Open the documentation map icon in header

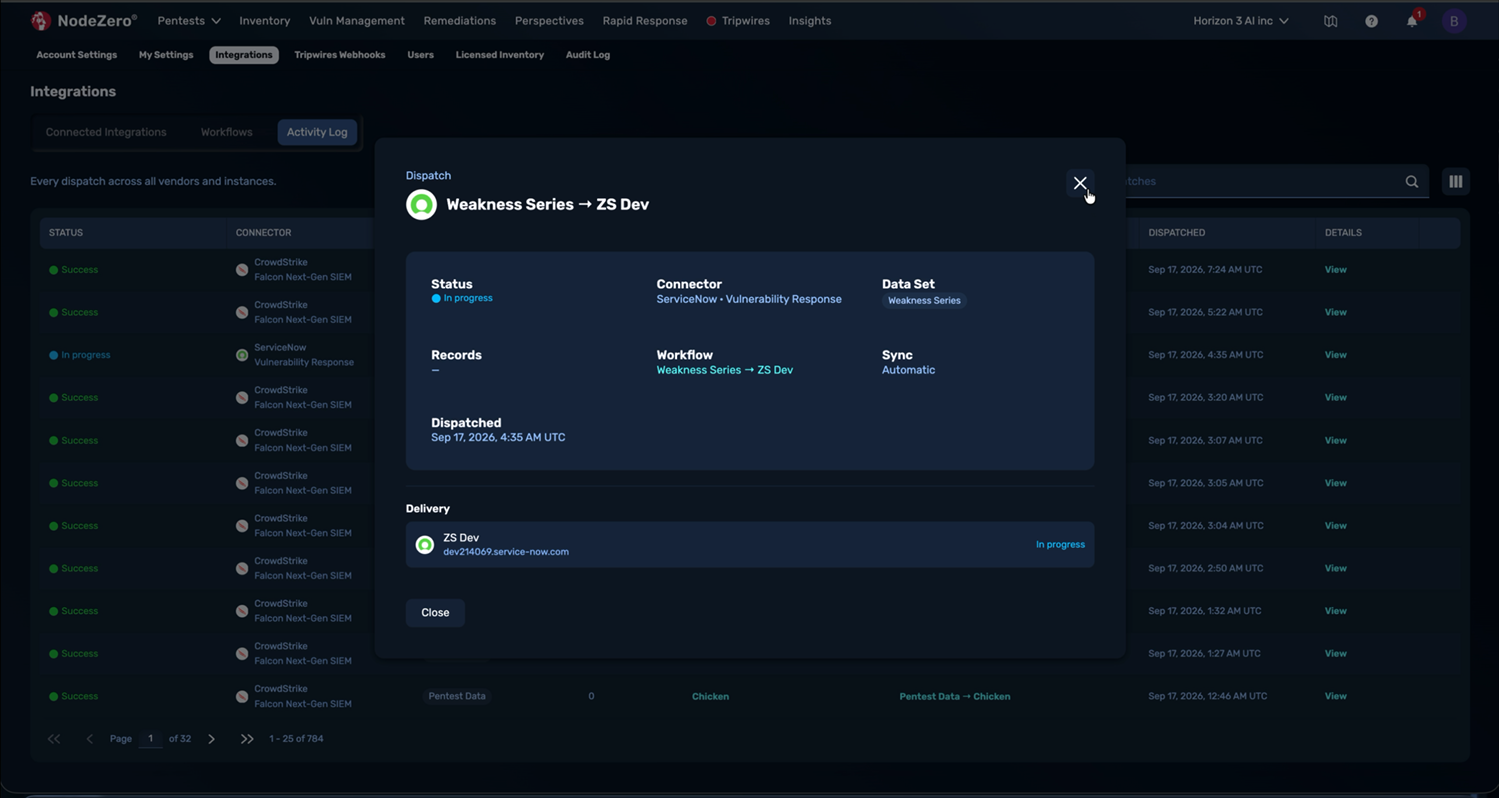[1330, 21]
